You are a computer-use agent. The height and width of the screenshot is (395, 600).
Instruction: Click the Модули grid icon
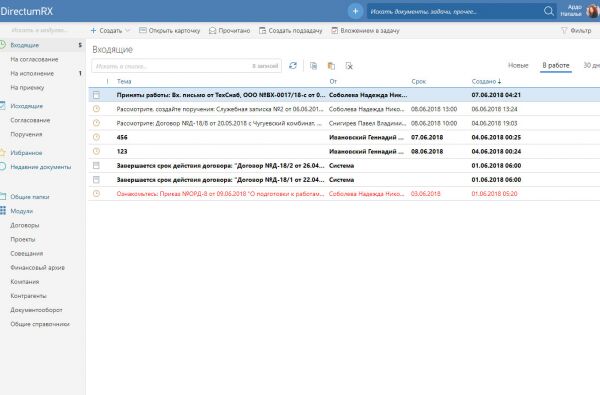tap(3, 211)
